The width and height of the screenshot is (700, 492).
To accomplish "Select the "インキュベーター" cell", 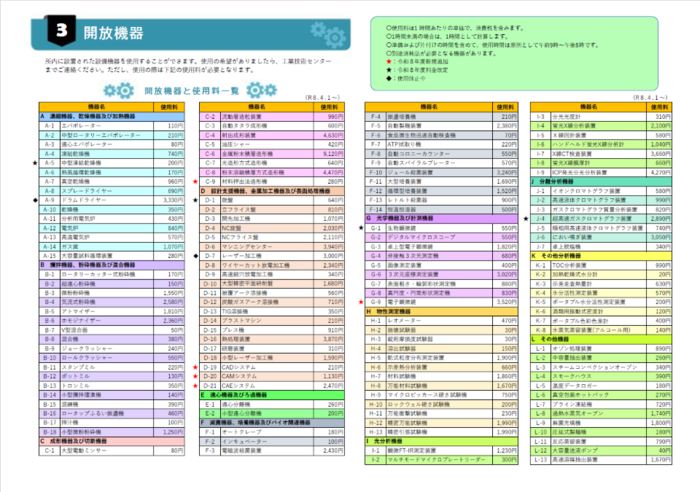I will tap(267, 442).
